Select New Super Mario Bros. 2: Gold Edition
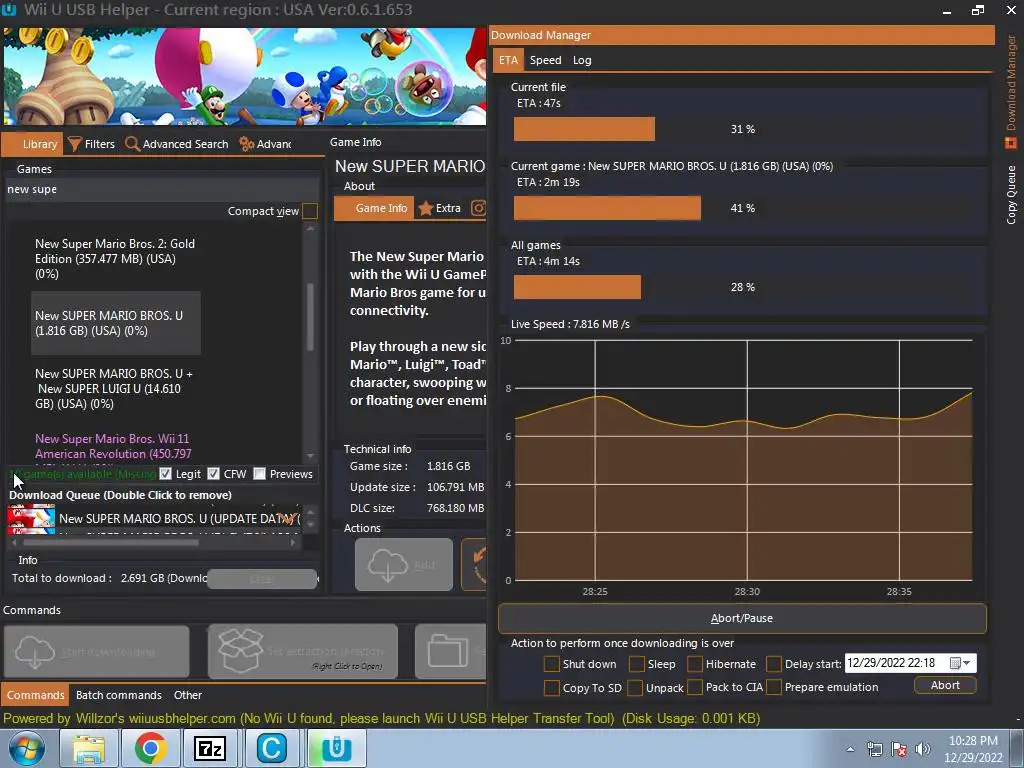Screen dimensions: 1024x768 (115, 259)
